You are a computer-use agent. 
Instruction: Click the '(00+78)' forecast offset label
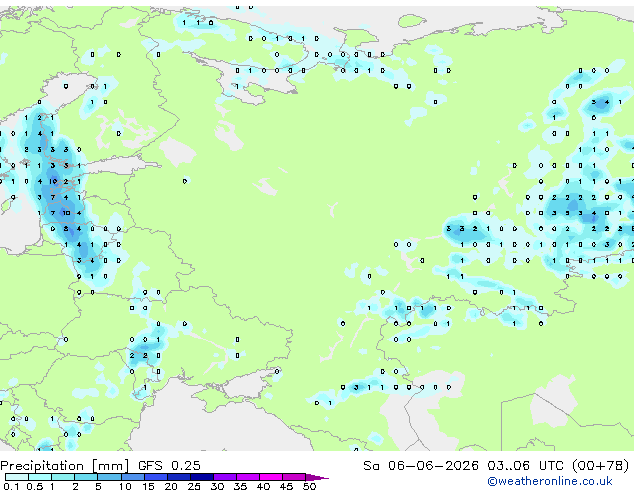pos(600,466)
